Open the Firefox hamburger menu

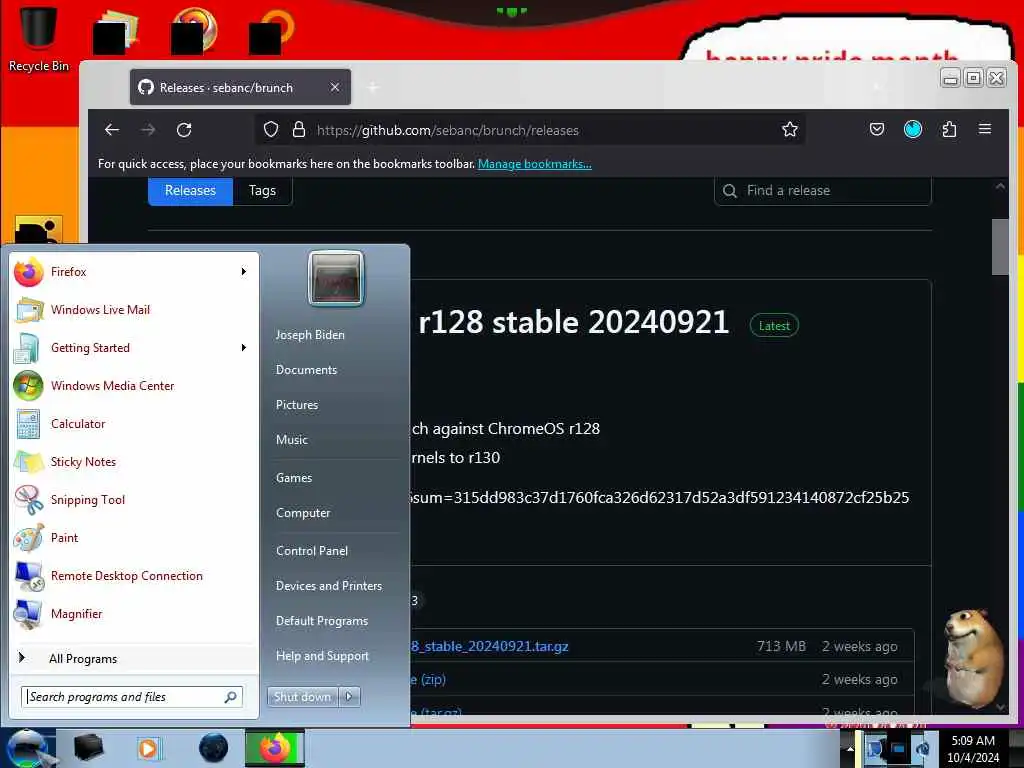985,129
